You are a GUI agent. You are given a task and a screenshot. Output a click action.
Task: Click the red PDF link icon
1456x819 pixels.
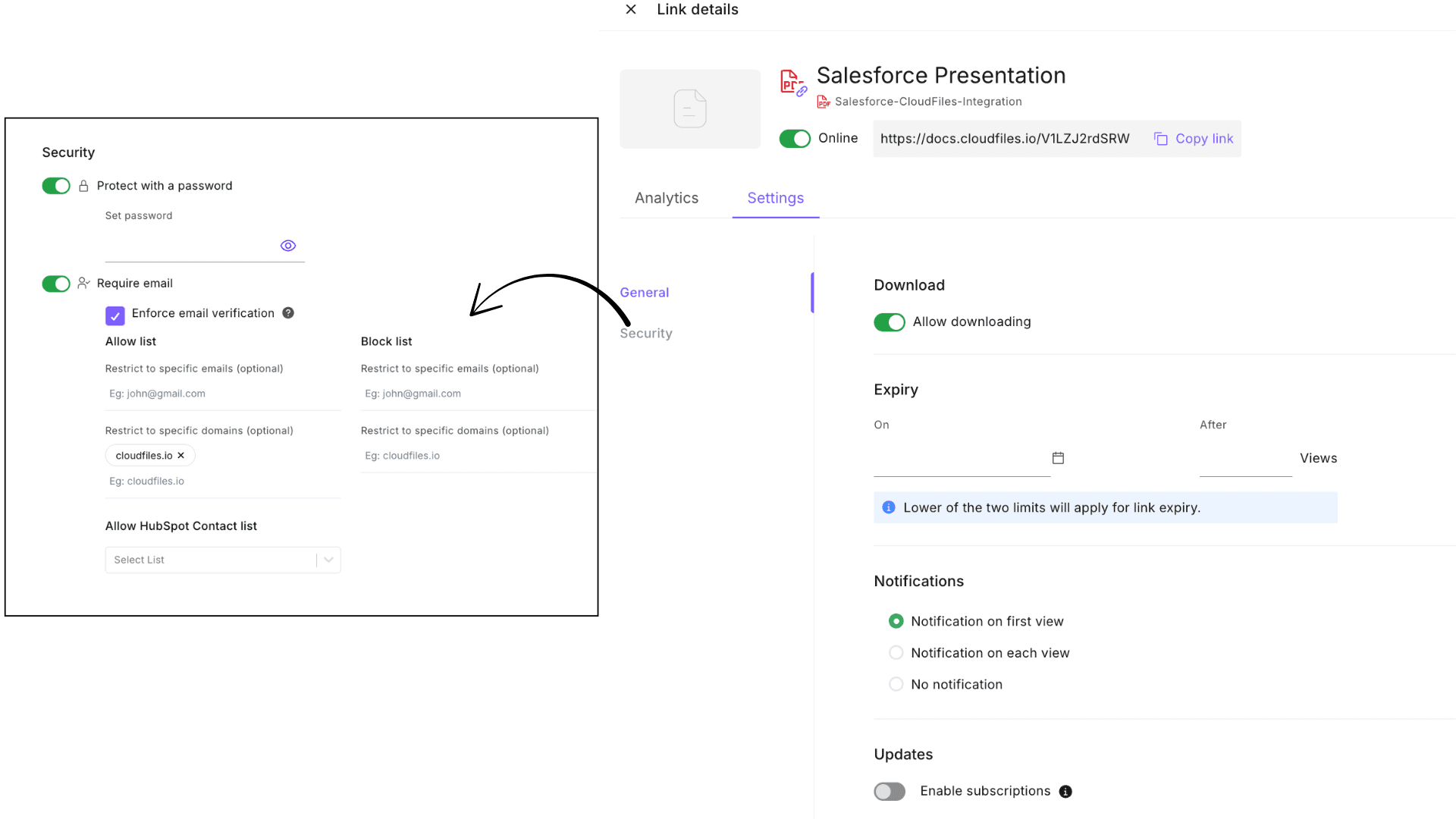(792, 82)
